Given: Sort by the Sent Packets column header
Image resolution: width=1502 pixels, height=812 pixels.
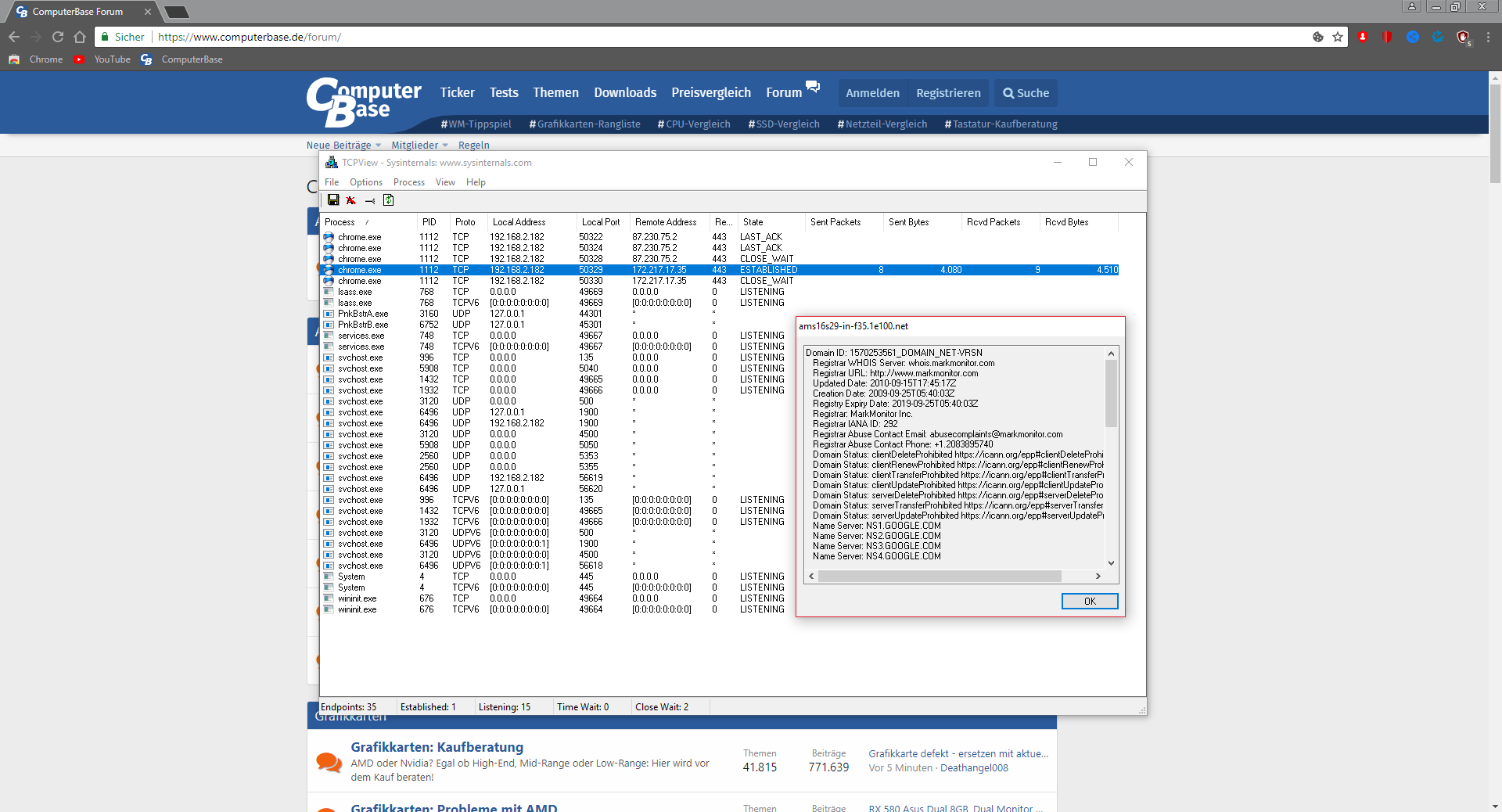Looking at the screenshot, I should [844, 222].
